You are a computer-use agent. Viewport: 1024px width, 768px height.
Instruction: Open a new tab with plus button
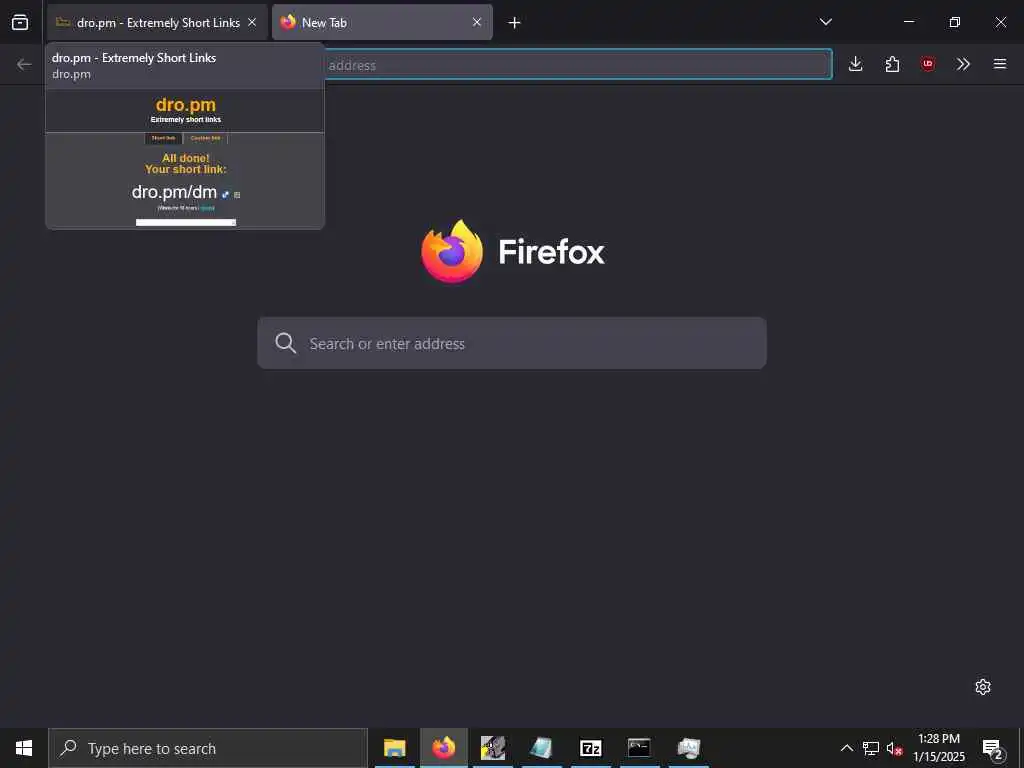pyautogui.click(x=515, y=23)
